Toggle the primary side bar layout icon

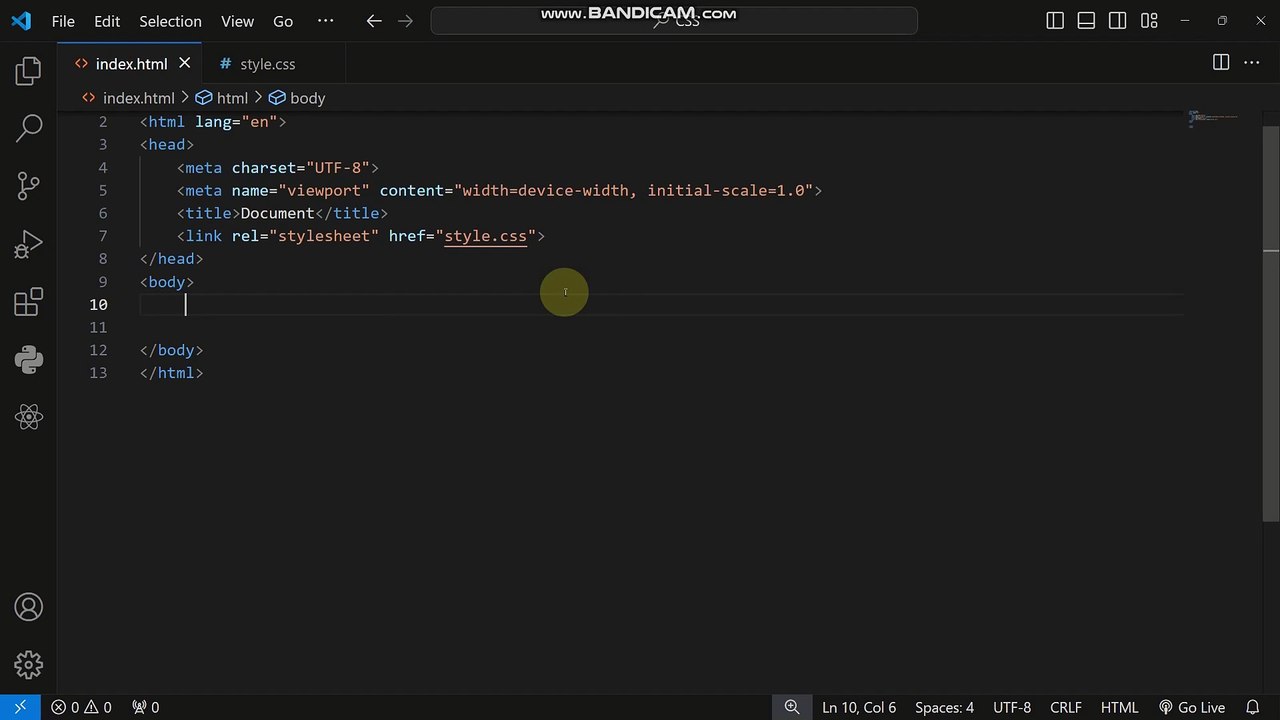1055,21
